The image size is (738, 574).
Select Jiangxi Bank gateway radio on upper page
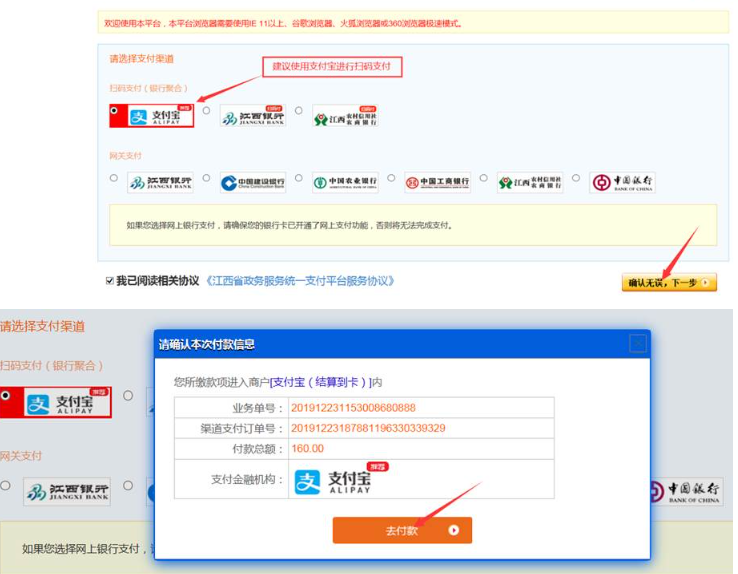coord(114,178)
